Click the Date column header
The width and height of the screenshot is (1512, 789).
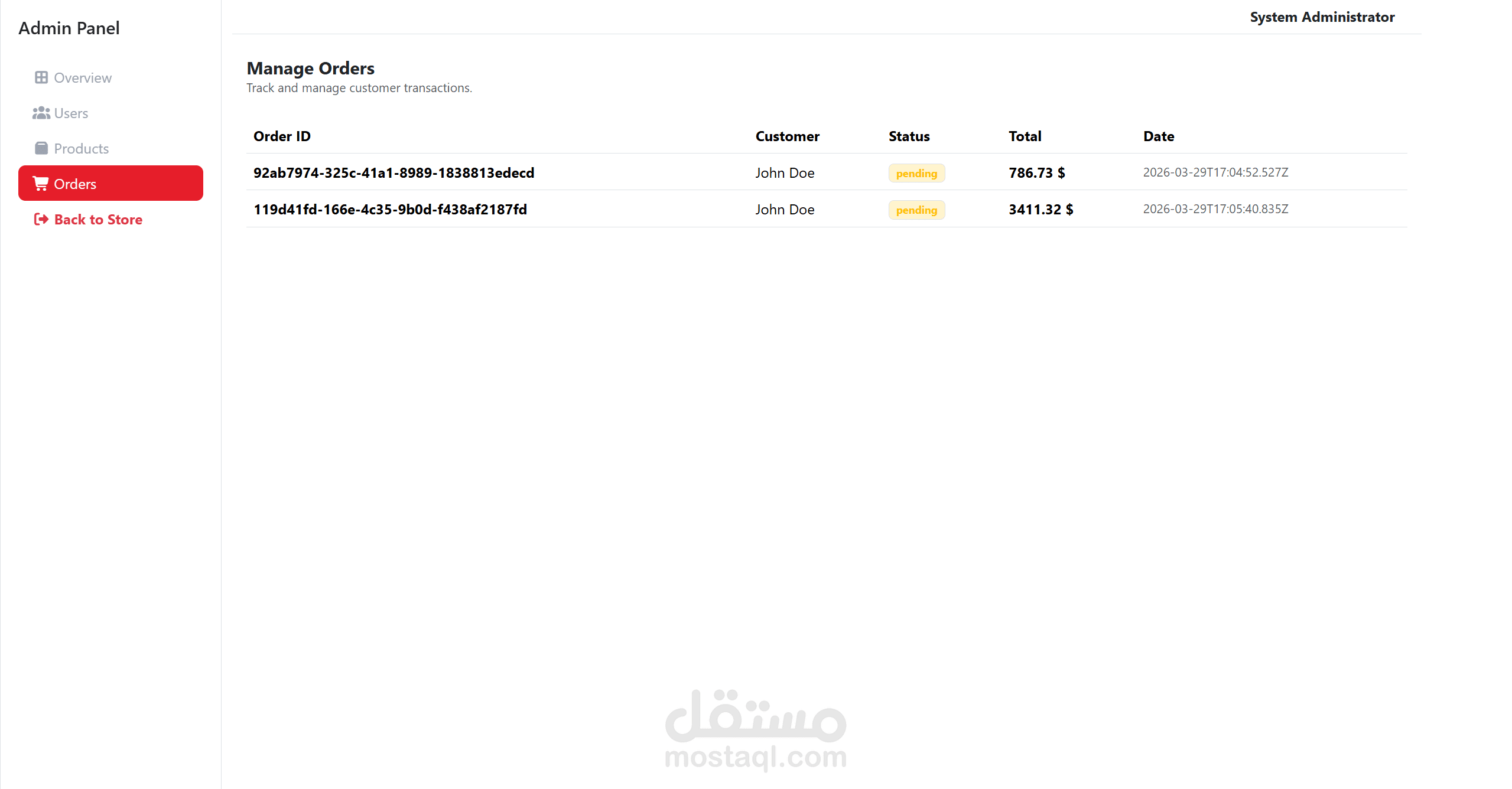tap(1158, 136)
